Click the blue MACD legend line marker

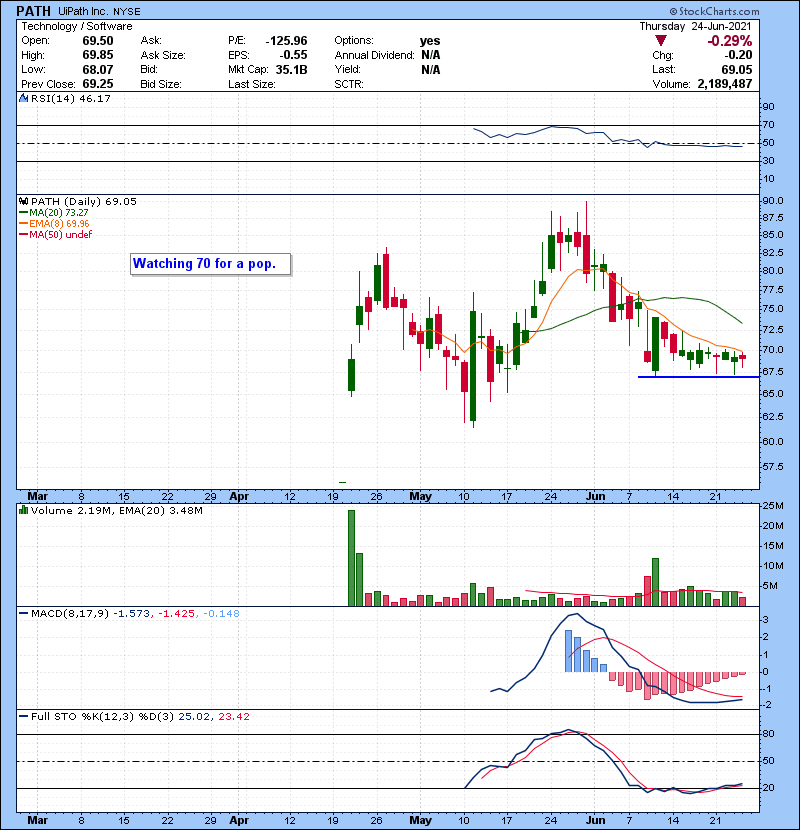[23, 614]
